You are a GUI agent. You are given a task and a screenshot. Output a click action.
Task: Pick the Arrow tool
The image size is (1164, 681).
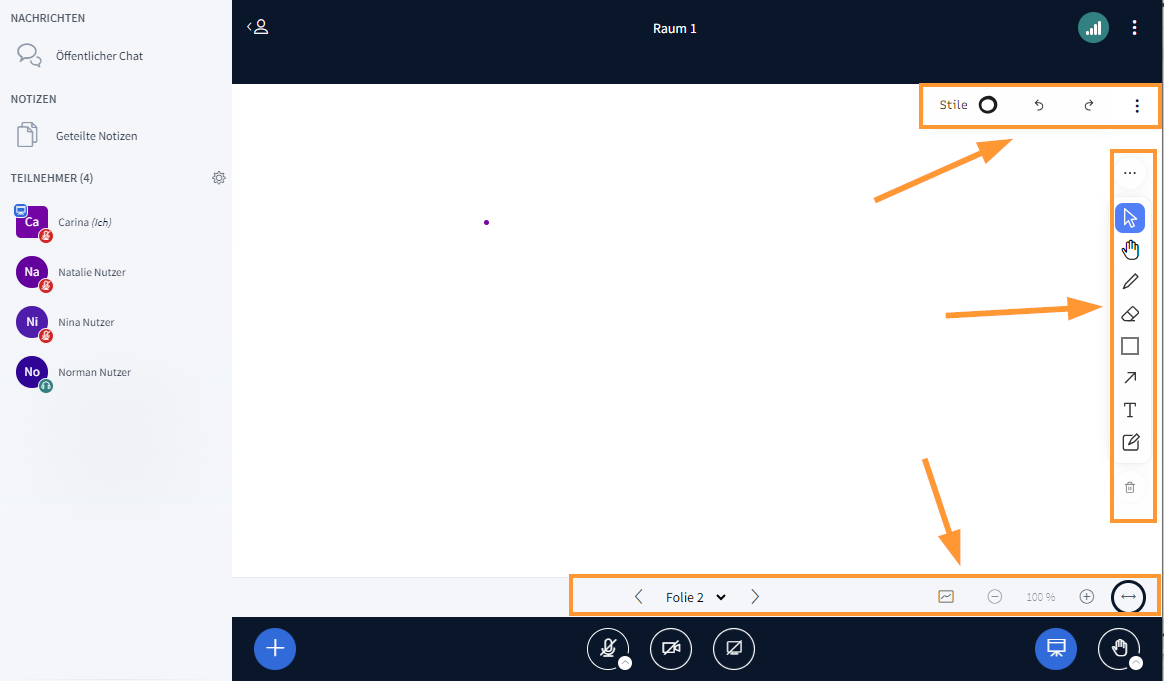click(x=1130, y=378)
